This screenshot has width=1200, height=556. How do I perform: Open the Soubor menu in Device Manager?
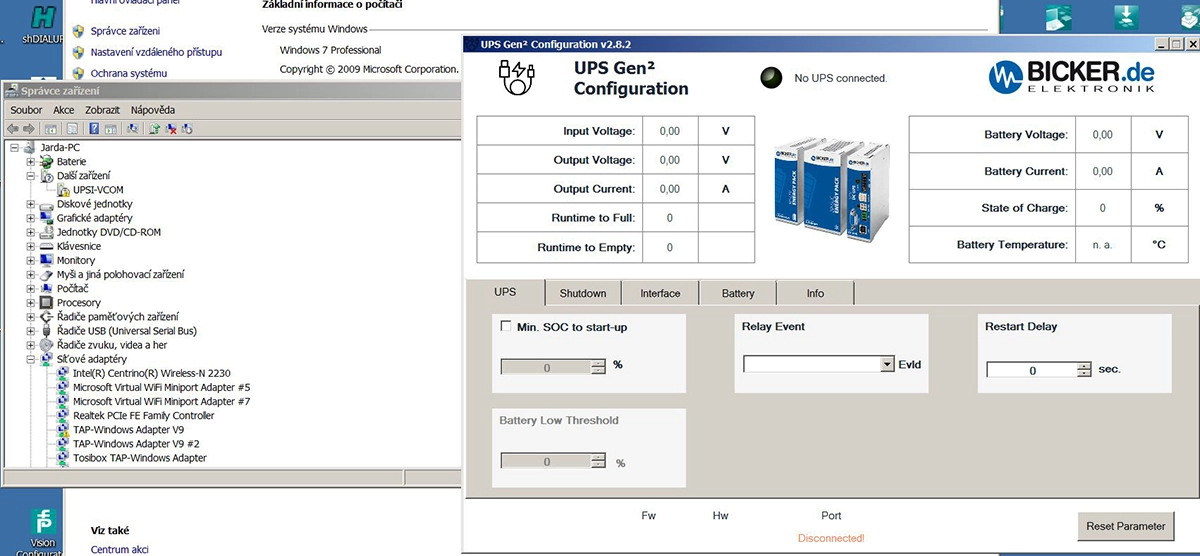coord(26,109)
